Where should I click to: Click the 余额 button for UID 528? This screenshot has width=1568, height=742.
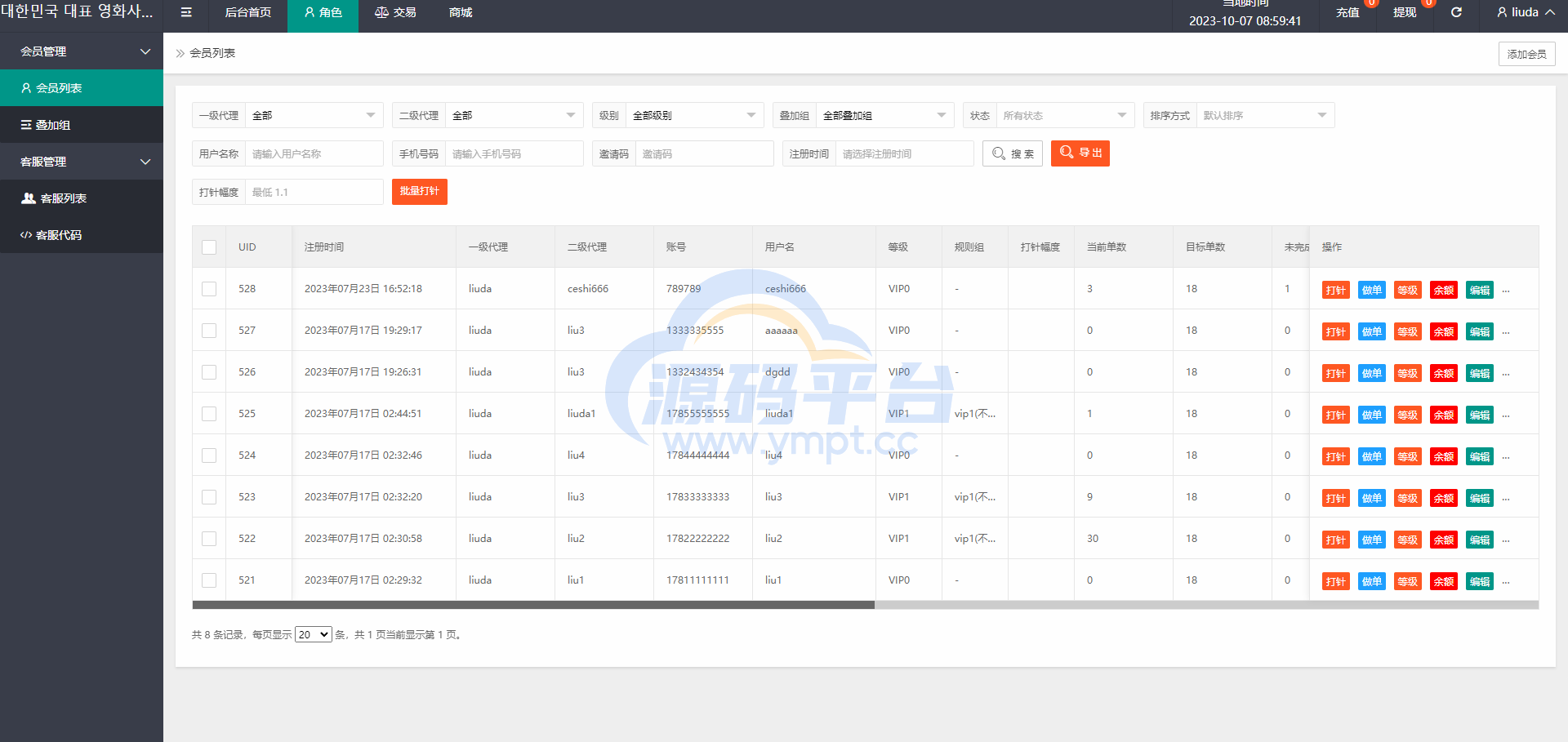point(1444,290)
